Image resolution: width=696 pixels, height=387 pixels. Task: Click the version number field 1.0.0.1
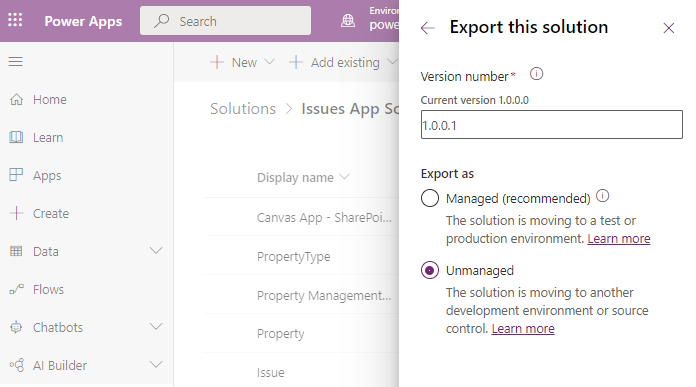pyautogui.click(x=552, y=125)
